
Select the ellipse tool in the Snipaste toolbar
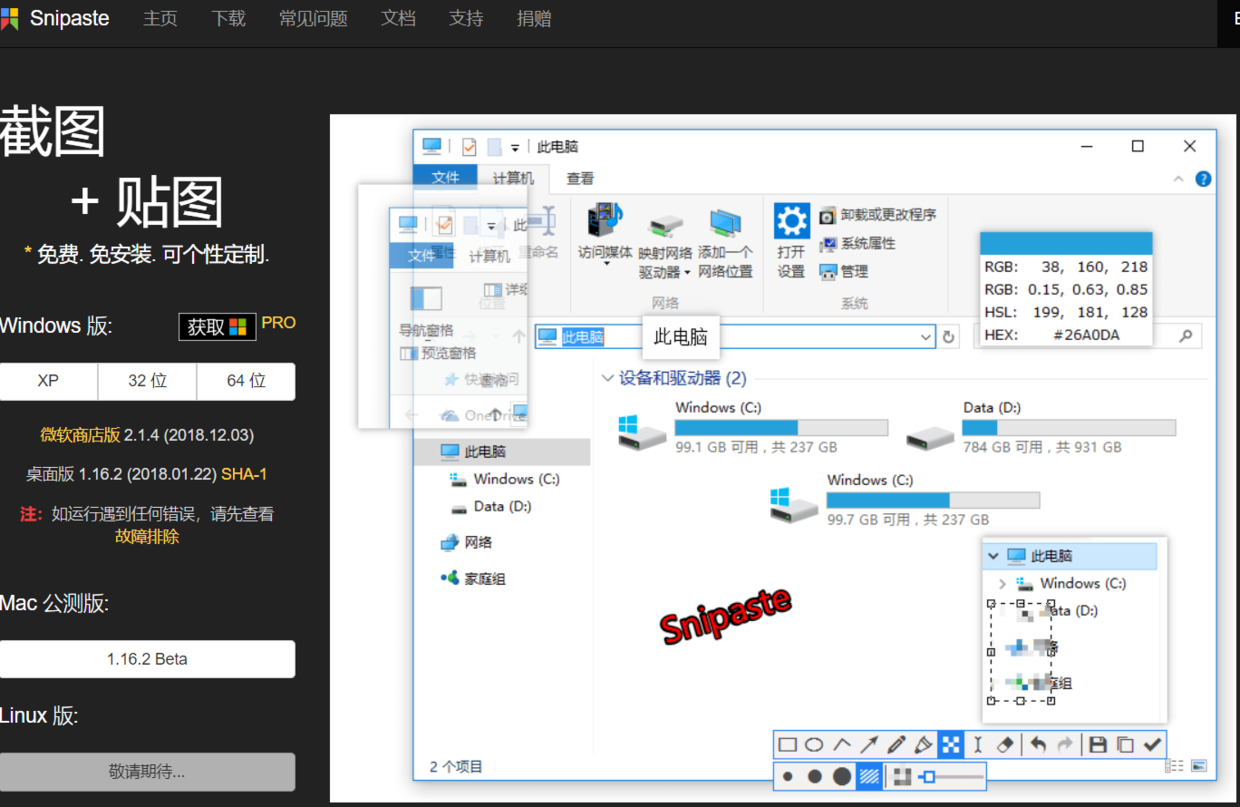point(815,744)
